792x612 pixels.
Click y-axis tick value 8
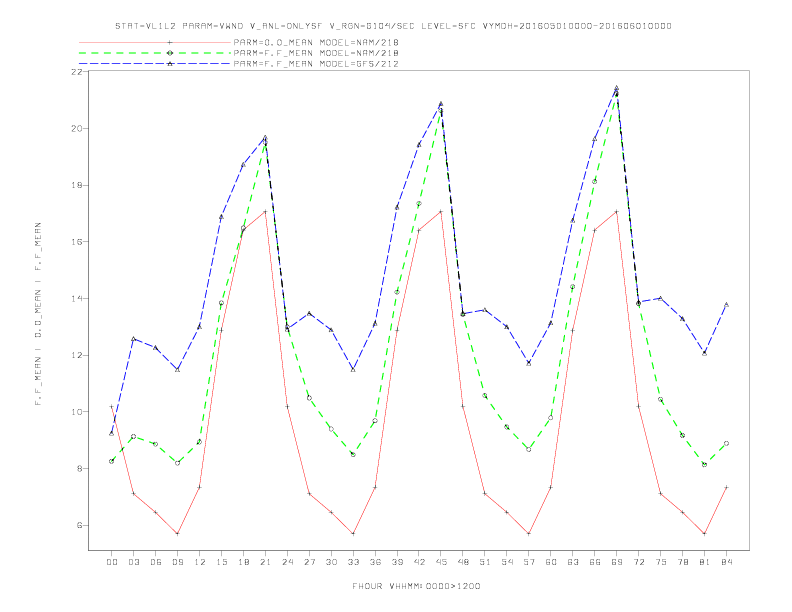coord(80,469)
